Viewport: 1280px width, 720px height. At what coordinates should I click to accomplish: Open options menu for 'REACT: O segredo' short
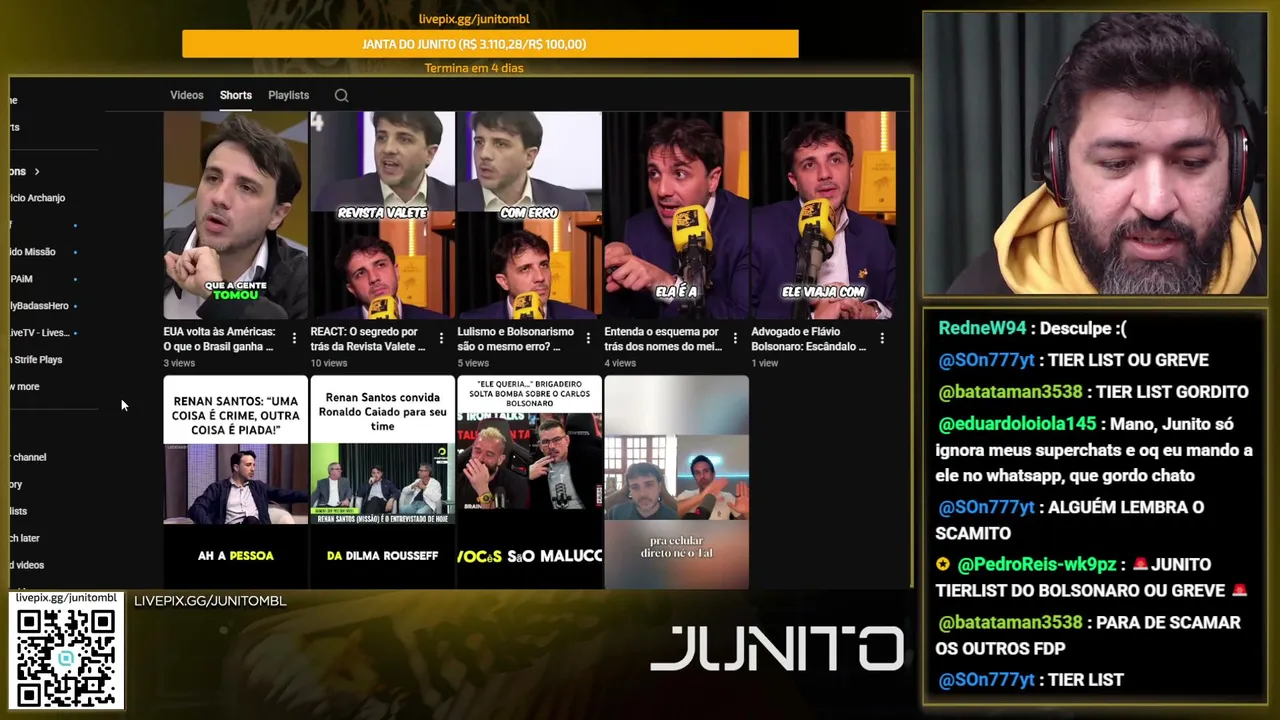pyautogui.click(x=441, y=339)
